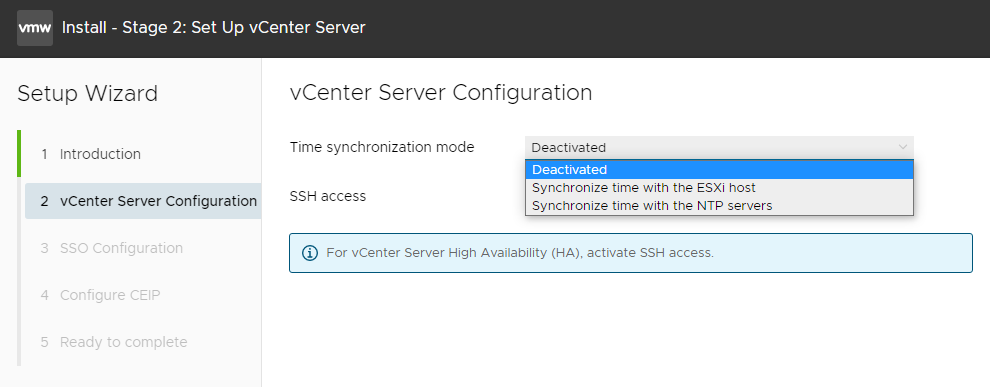Click the step number 2 in sidebar
Image resolution: width=990 pixels, height=387 pixels.
pos(44,201)
